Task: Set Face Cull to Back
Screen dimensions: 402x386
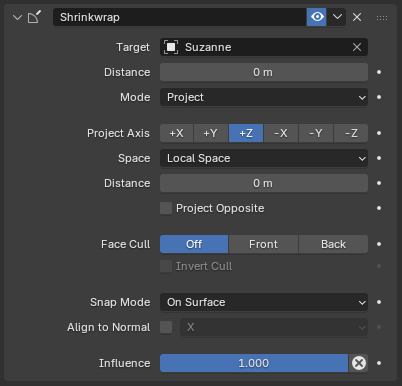Action: point(333,244)
